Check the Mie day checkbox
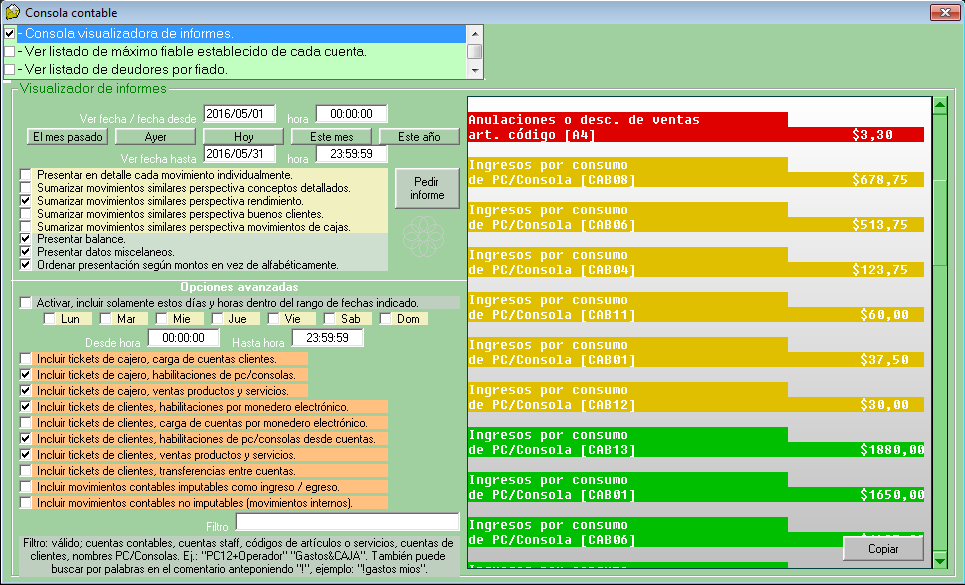 pyautogui.click(x=162, y=319)
